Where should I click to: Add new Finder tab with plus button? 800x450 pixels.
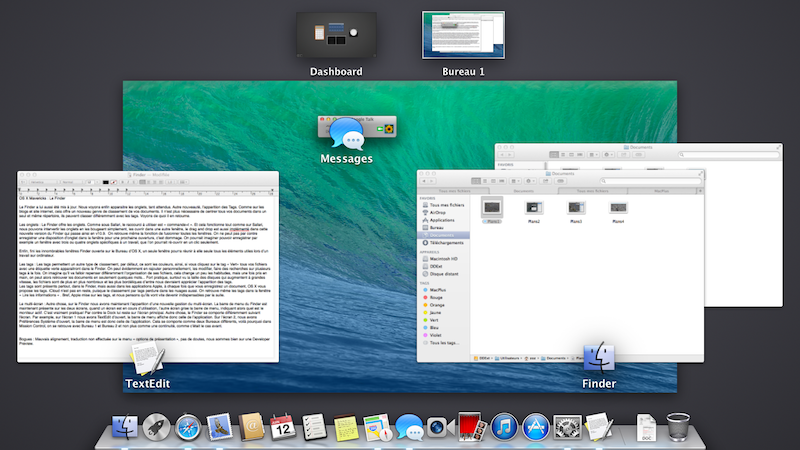click(x=700, y=191)
